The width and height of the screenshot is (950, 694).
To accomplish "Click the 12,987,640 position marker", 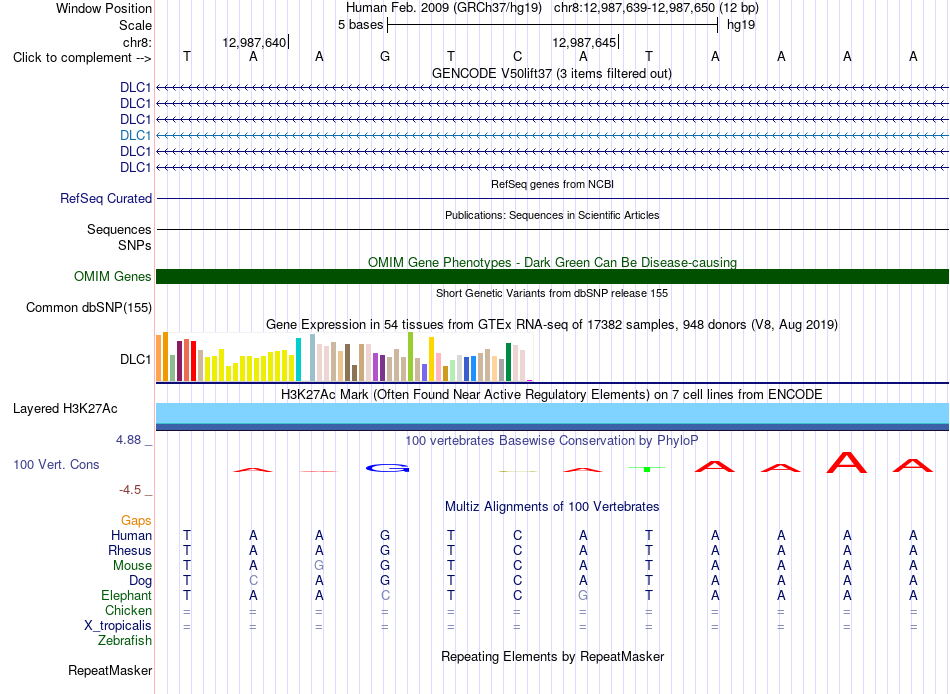I will point(255,42).
